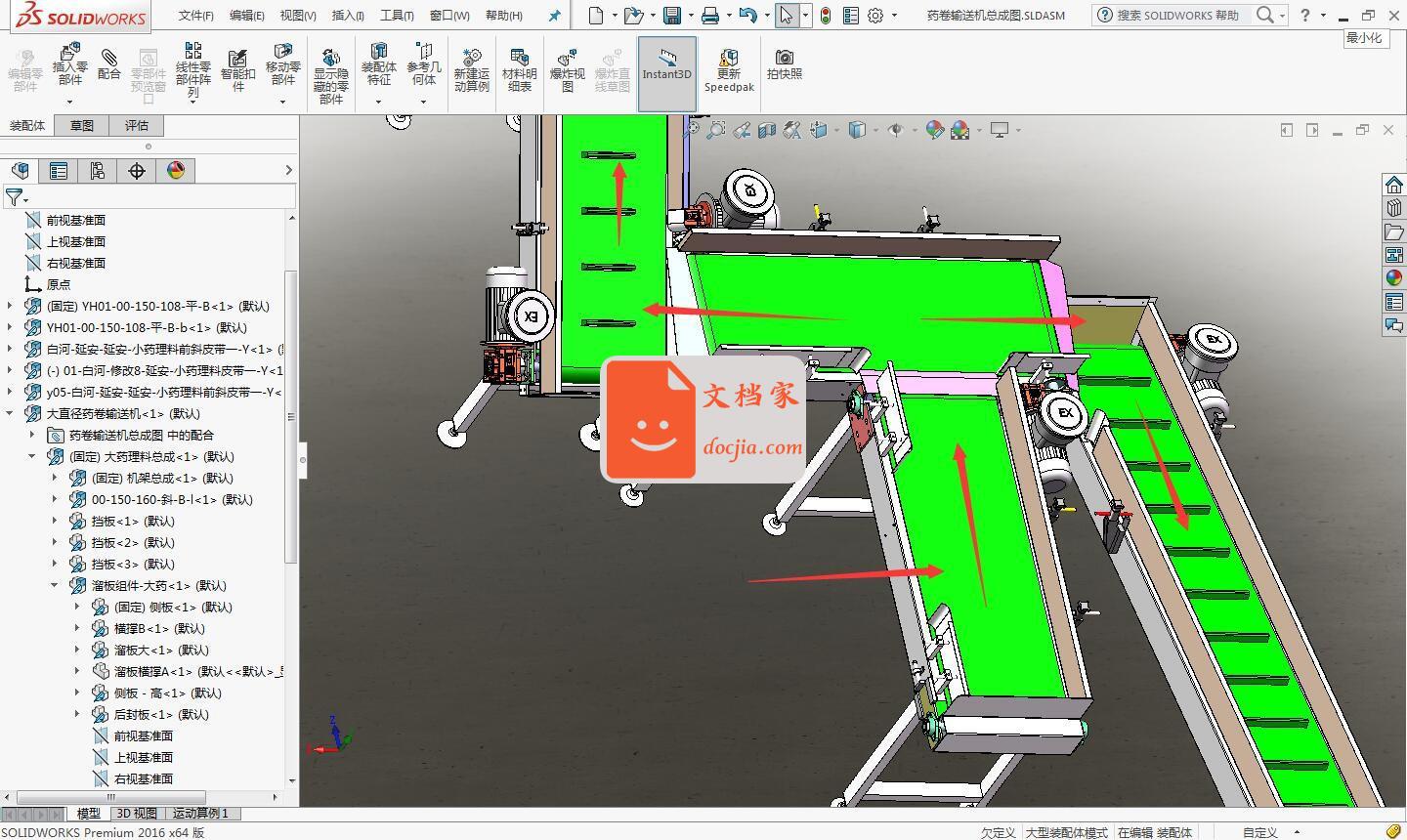Open the PropertyManager tab icon

click(59, 171)
